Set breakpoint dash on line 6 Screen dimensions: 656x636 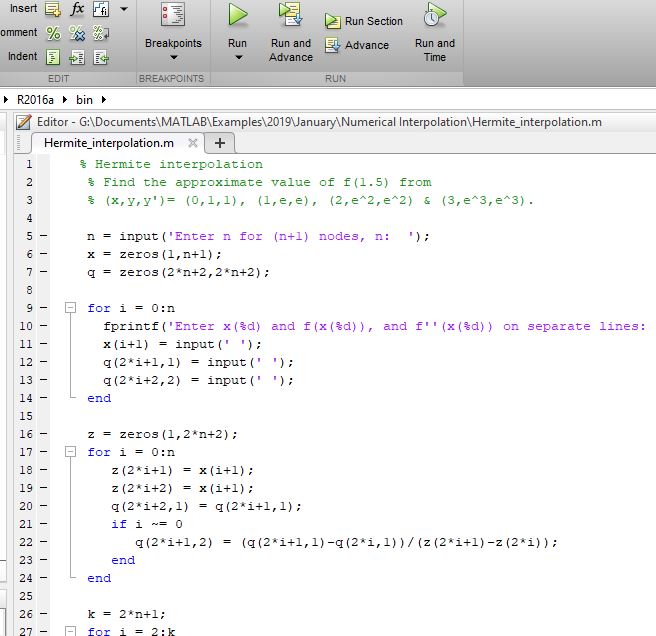pos(44,254)
